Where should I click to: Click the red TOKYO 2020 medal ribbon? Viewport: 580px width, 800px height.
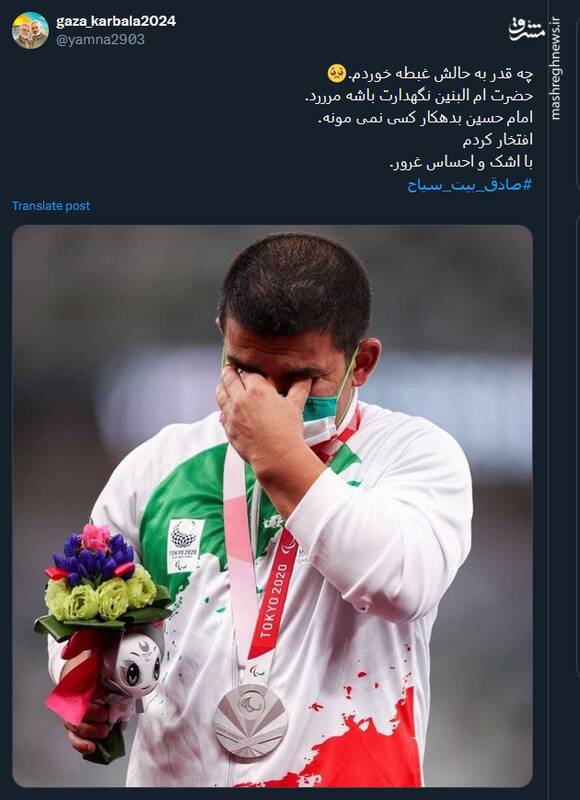274,594
